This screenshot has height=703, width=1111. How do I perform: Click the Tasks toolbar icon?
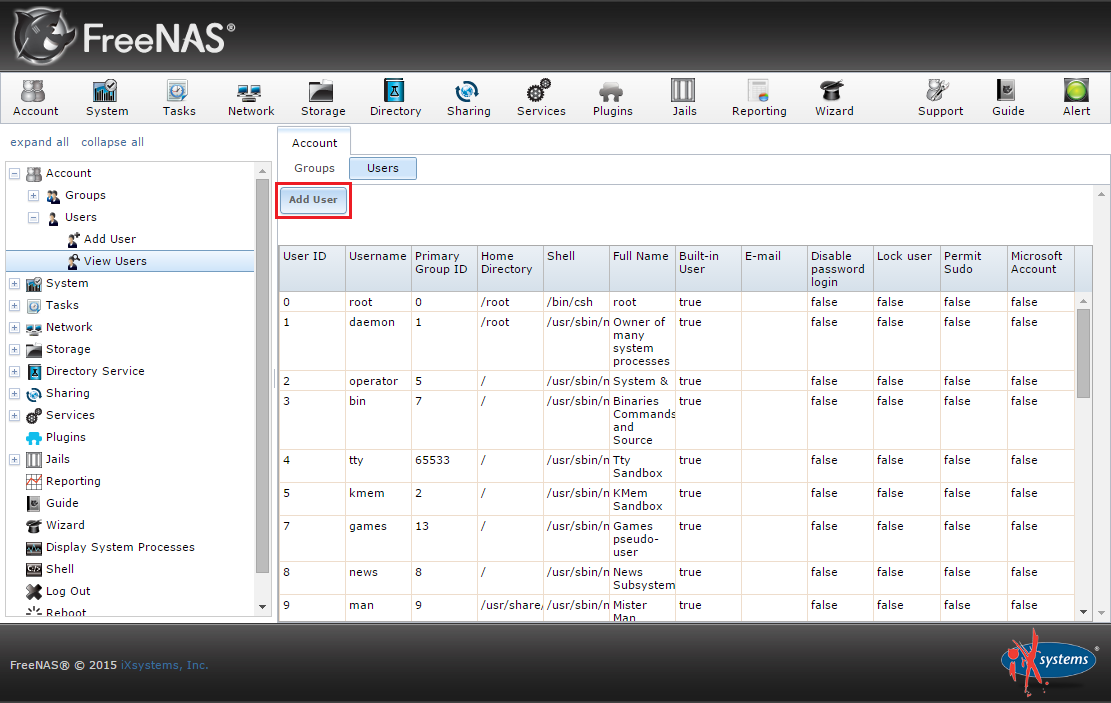(179, 98)
